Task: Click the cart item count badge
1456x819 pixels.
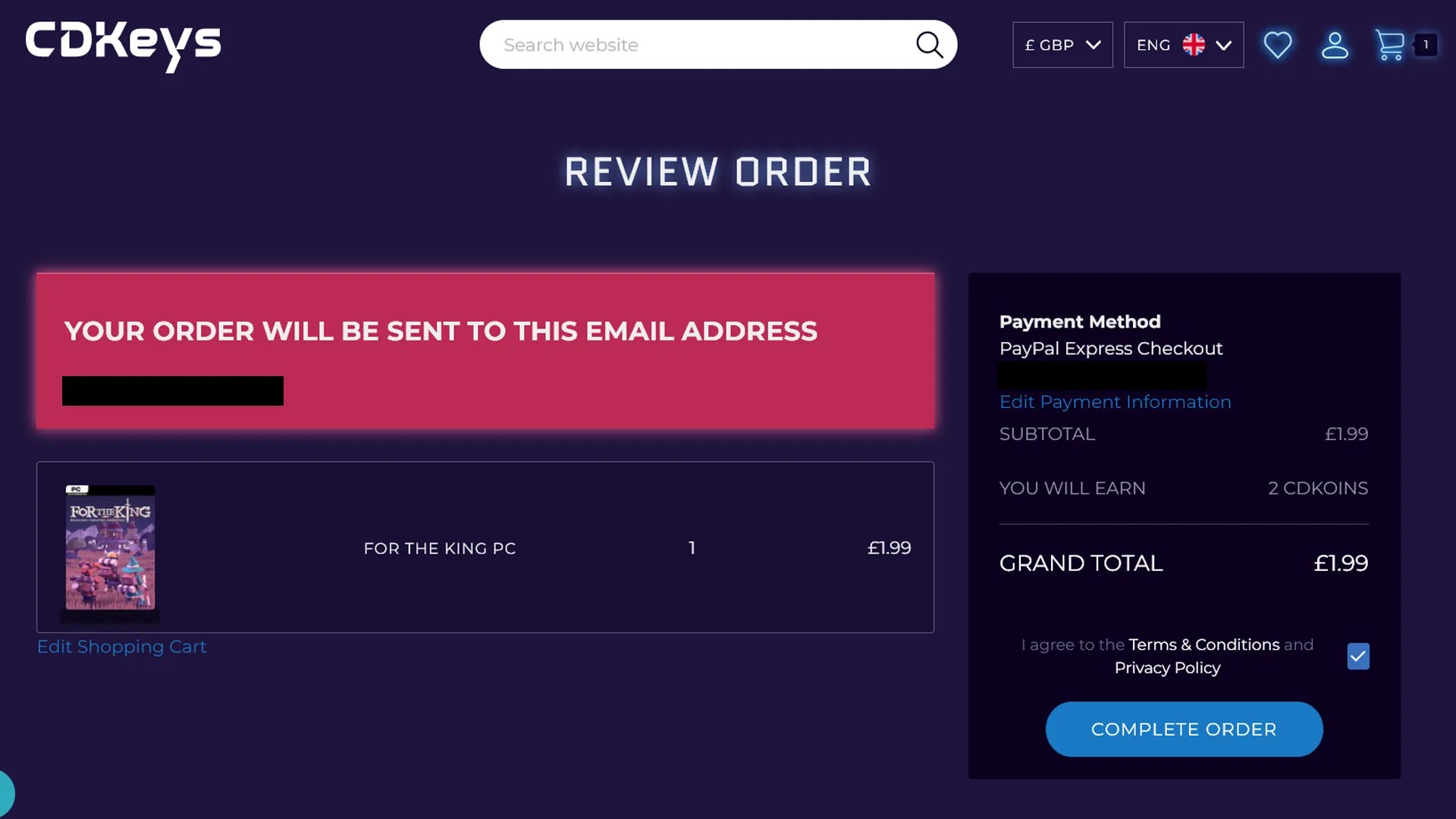Action: coord(1428,44)
